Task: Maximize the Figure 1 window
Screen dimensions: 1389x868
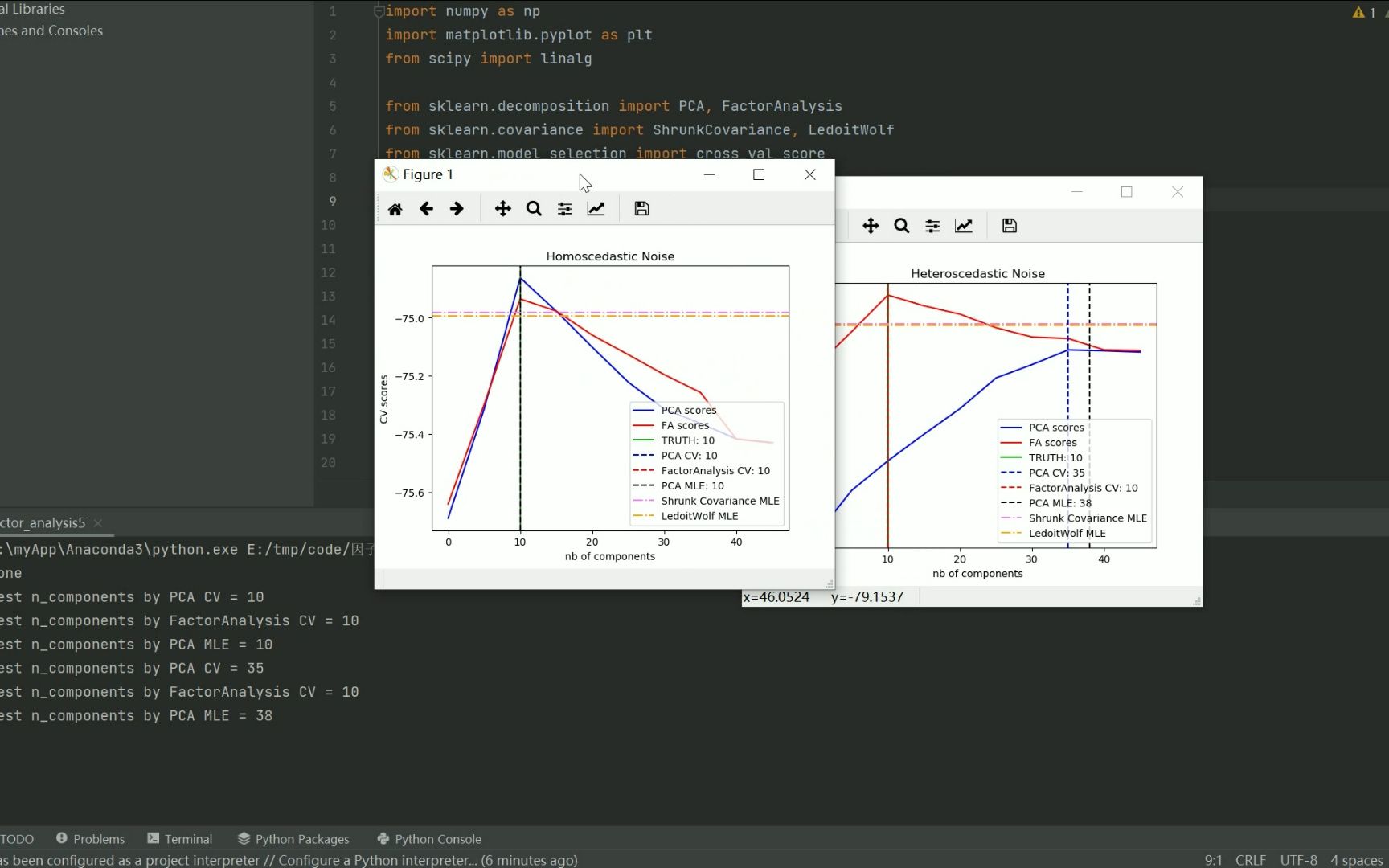Action: coord(759,174)
